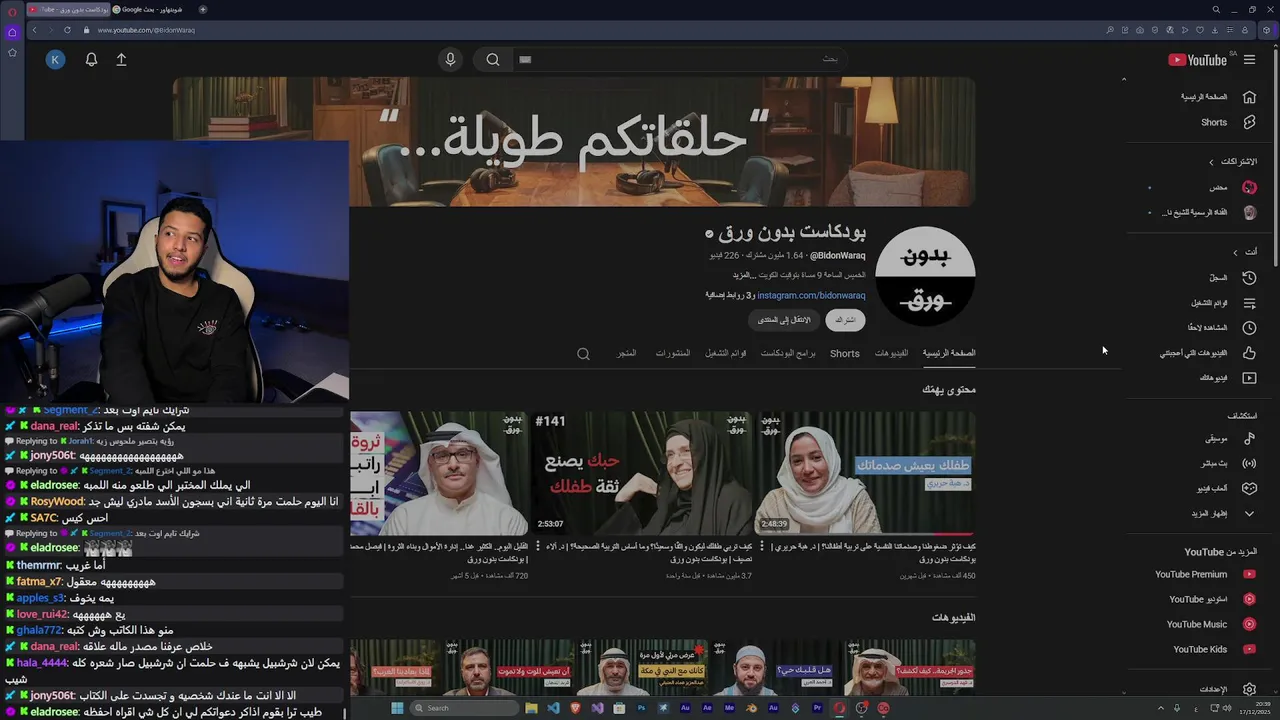Open on-screen keyboard icon in search box
Viewport: 1280px width, 720px height.
click(x=526, y=60)
